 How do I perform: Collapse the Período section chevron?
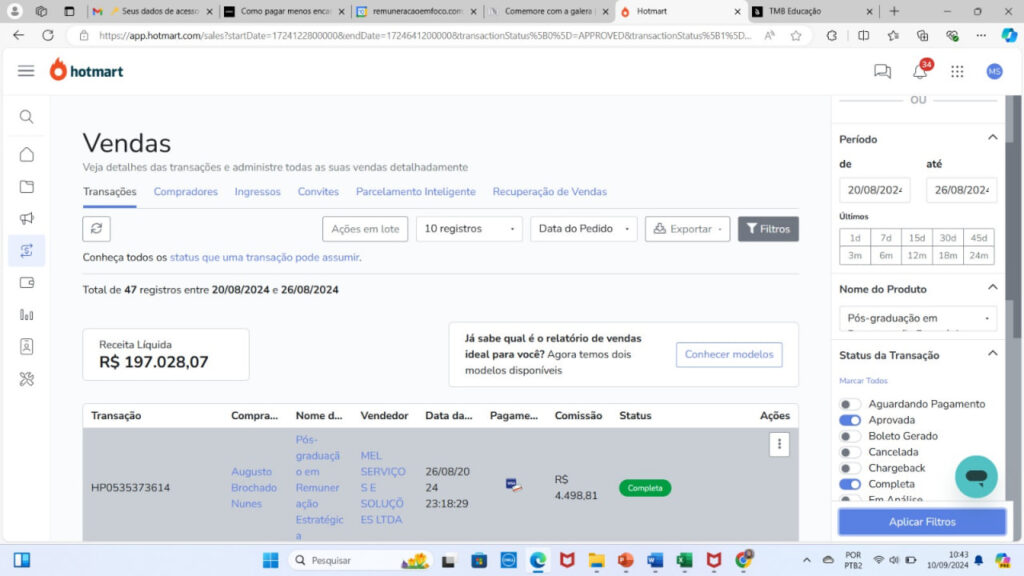pos(992,138)
